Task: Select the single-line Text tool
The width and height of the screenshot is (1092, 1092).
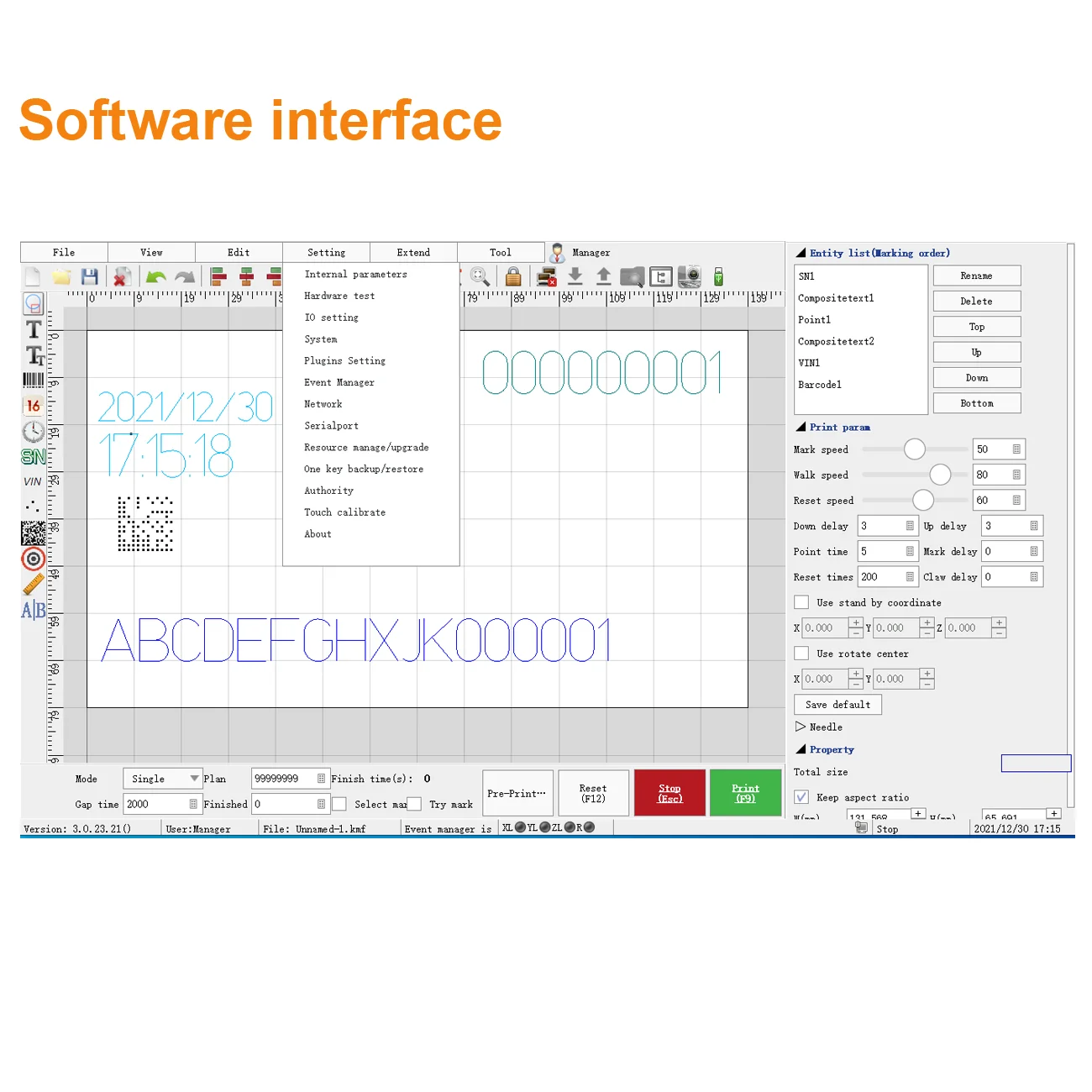Action: (x=34, y=329)
